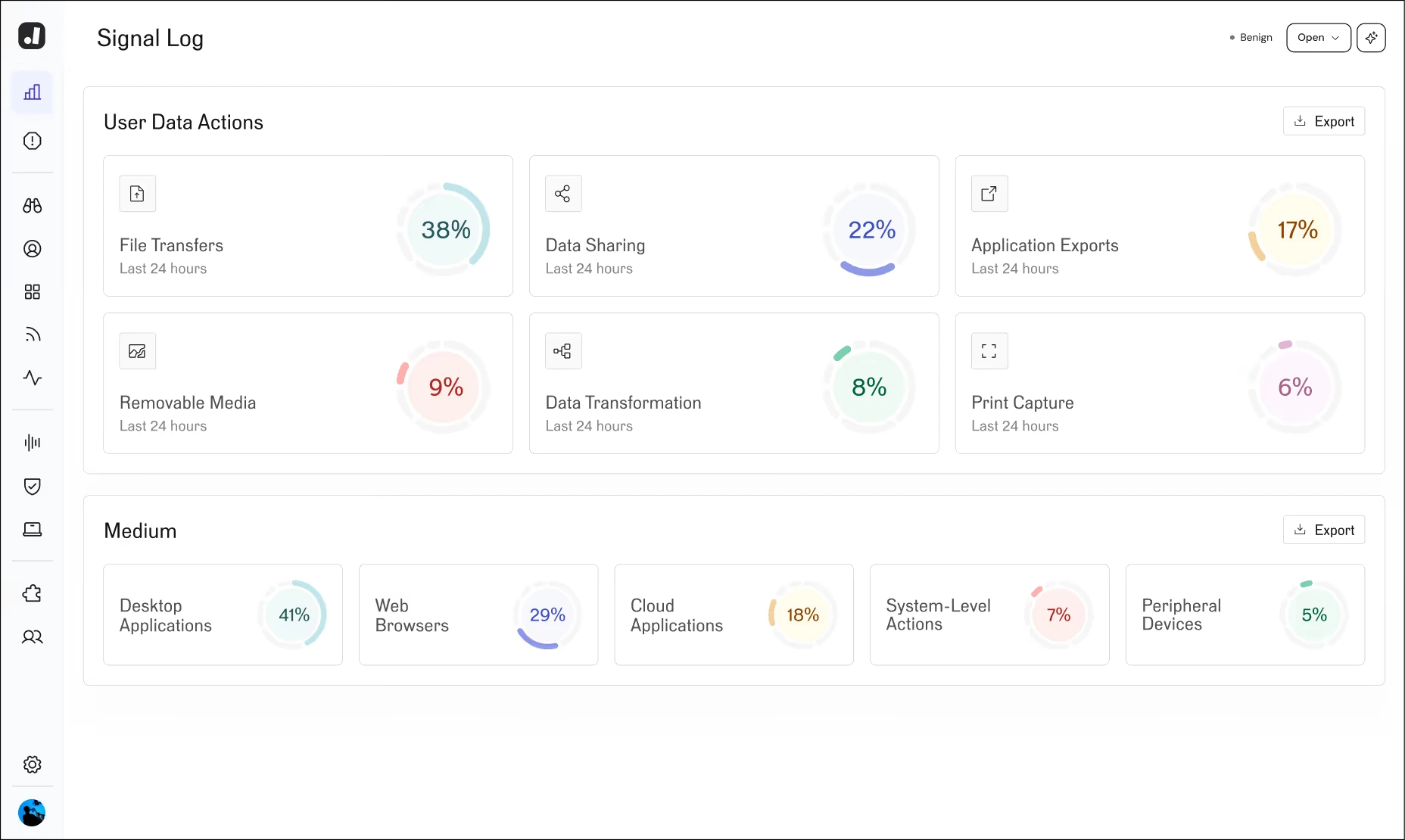The image size is (1405, 840).
Task: Open the shield check icon
Action: coord(33,486)
